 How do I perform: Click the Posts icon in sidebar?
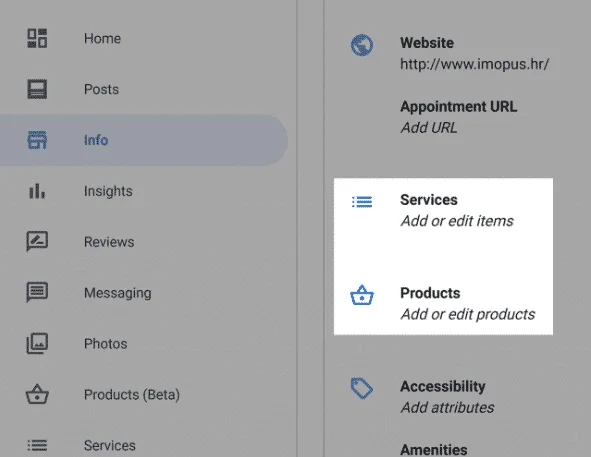(x=37, y=89)
